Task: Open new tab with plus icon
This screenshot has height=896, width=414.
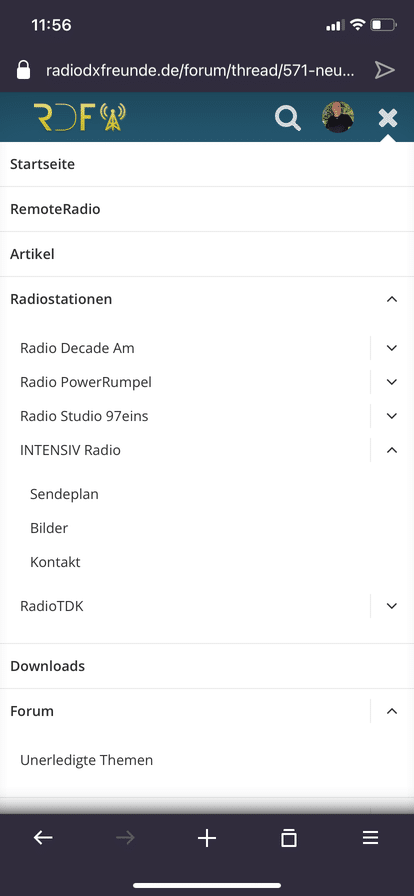Action: 207,838
